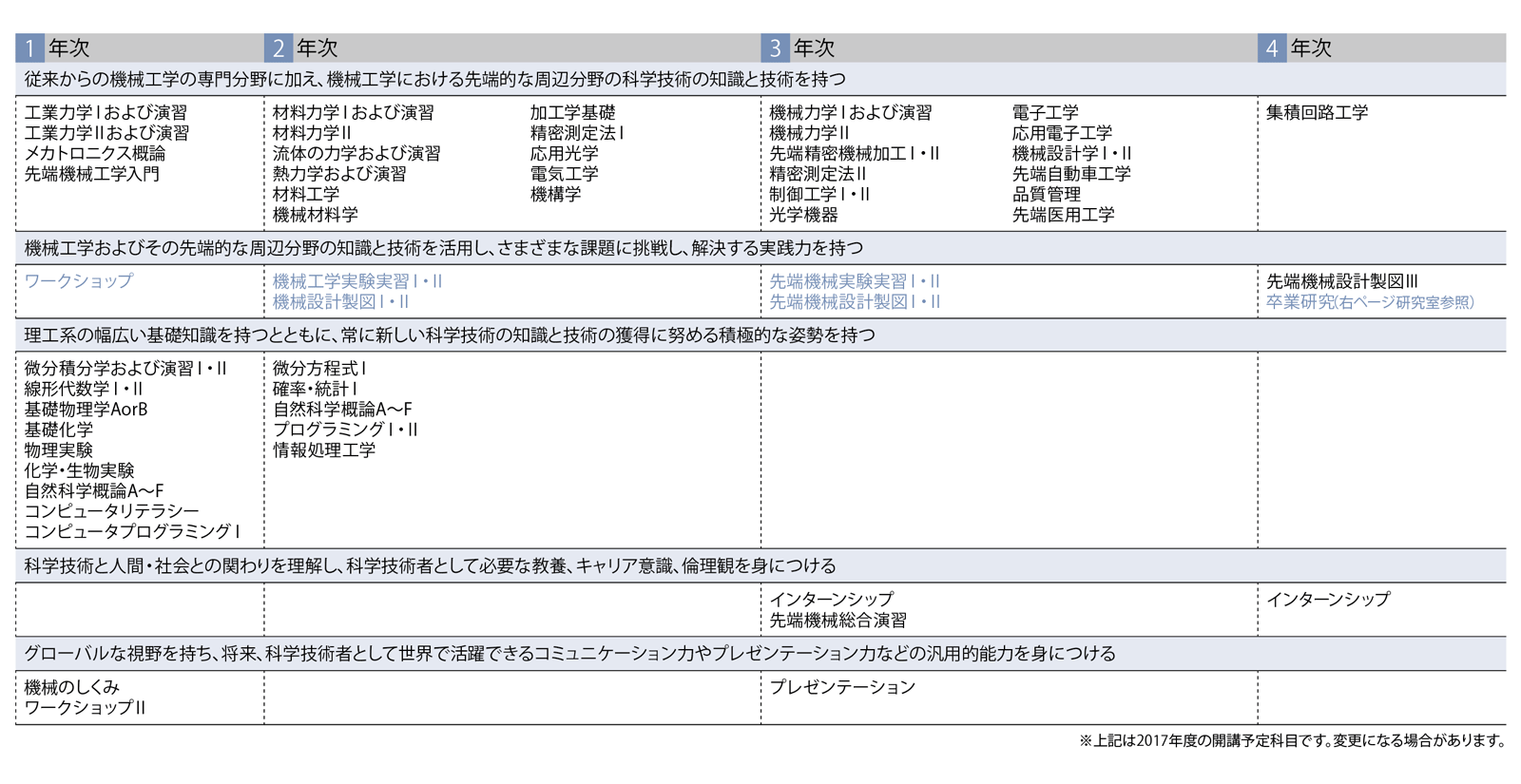The image size is (1521, 784).
Task: Click 化学・生物実験 entry
Action: [80, 470]
